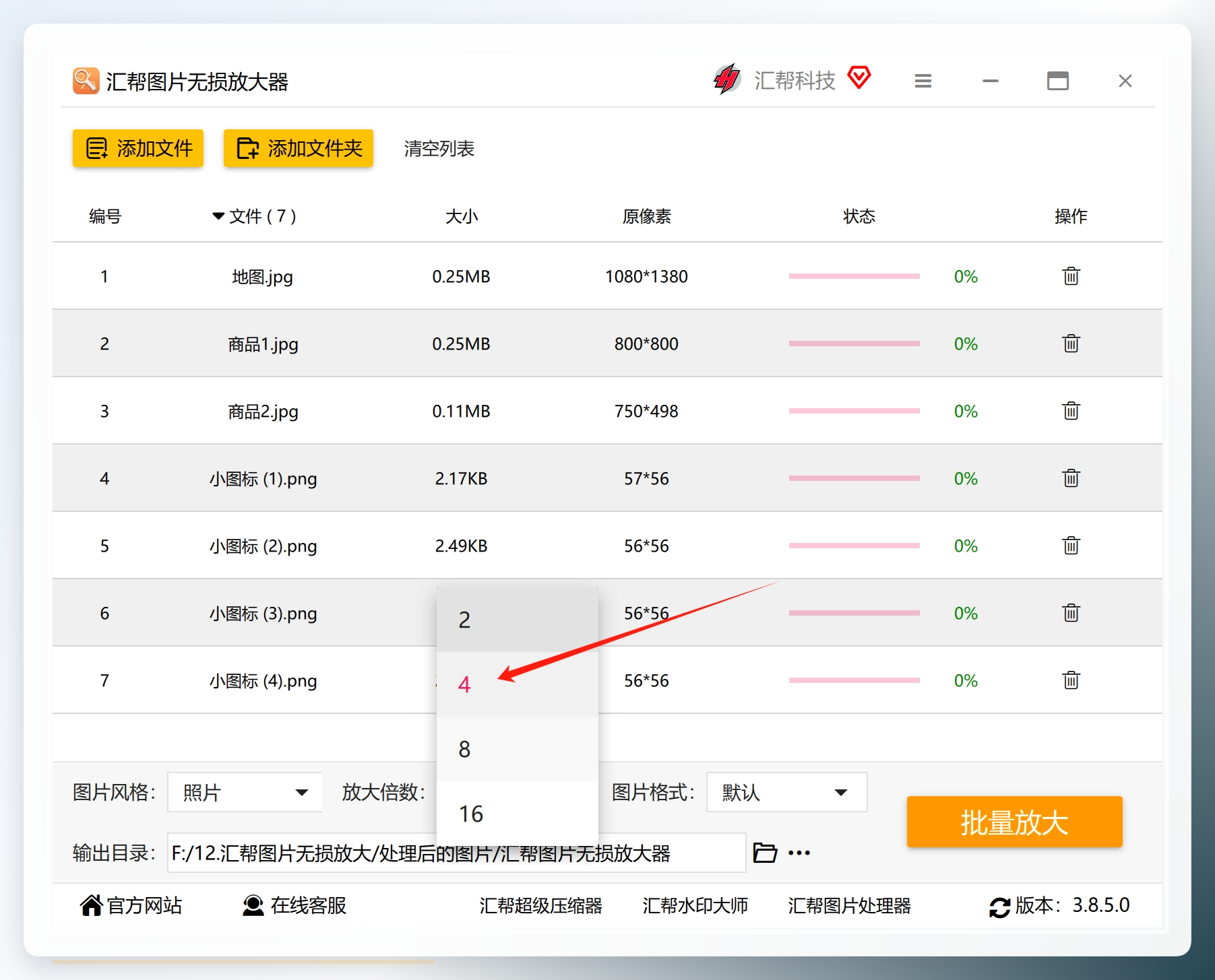Select the 地图.jpg file name
This screenshot has width=1215, height=980.
[x=263, y=277]
